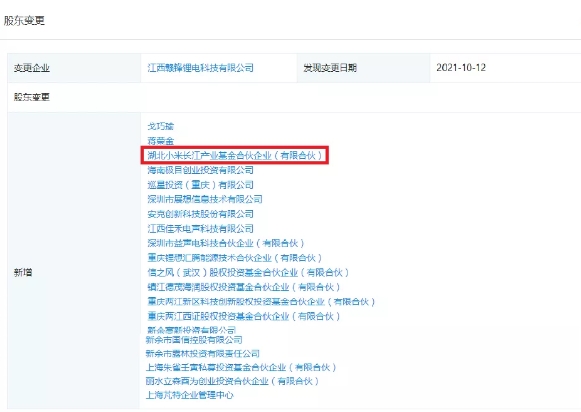Open 深圳市晨想信息技术有限公司 link
Image resolution: width=581 pixels, height=412 pixels.
[205, 199]
